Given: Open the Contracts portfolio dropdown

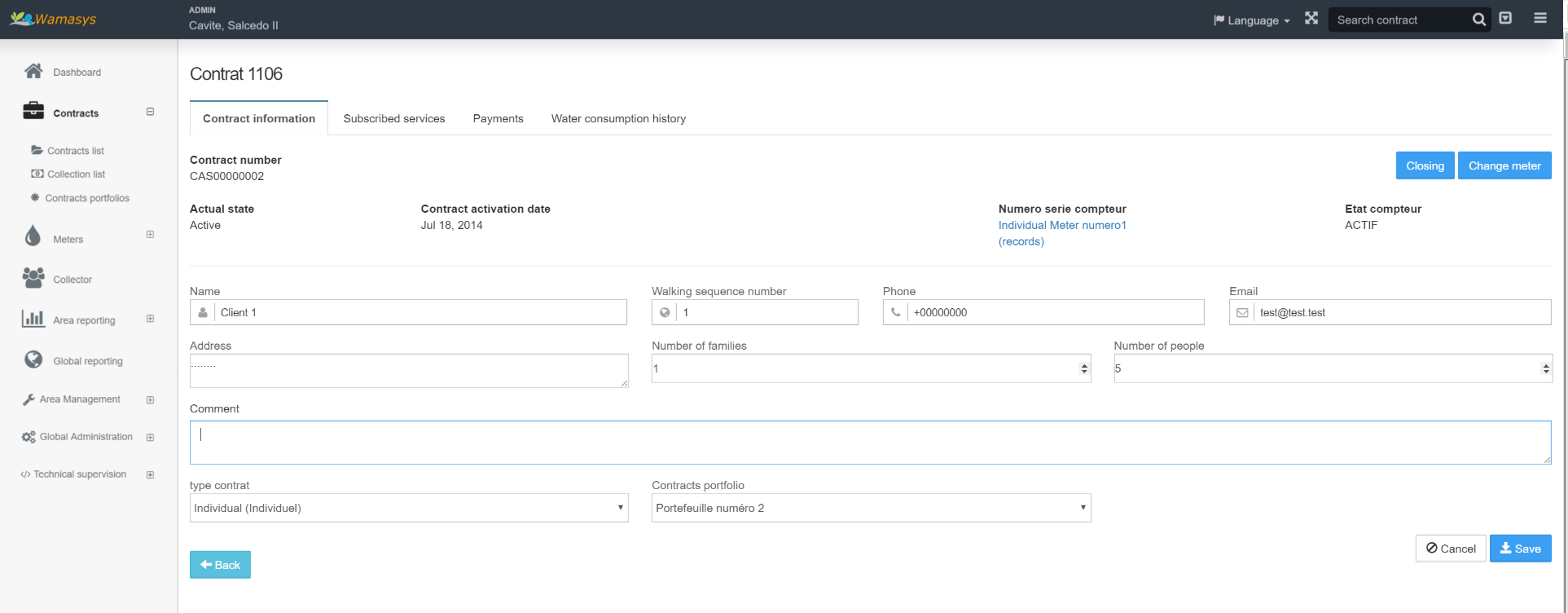Looking at the screenshot, I should coord(871,508).
